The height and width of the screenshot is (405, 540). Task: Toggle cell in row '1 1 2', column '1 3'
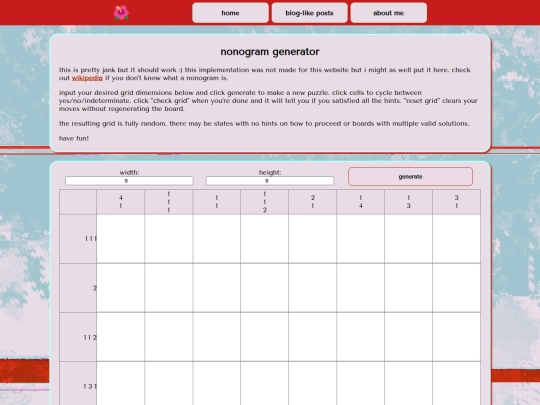408,337
